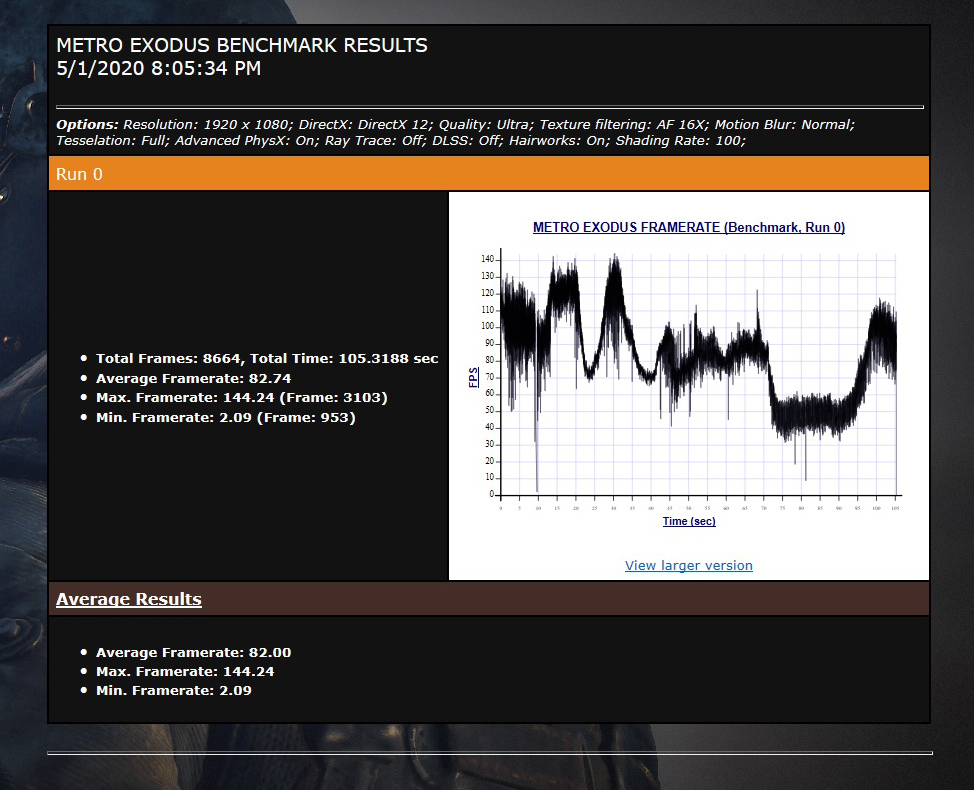
Task: Click Min. Framerate 2.09 in average results
Action: [173, 690]
